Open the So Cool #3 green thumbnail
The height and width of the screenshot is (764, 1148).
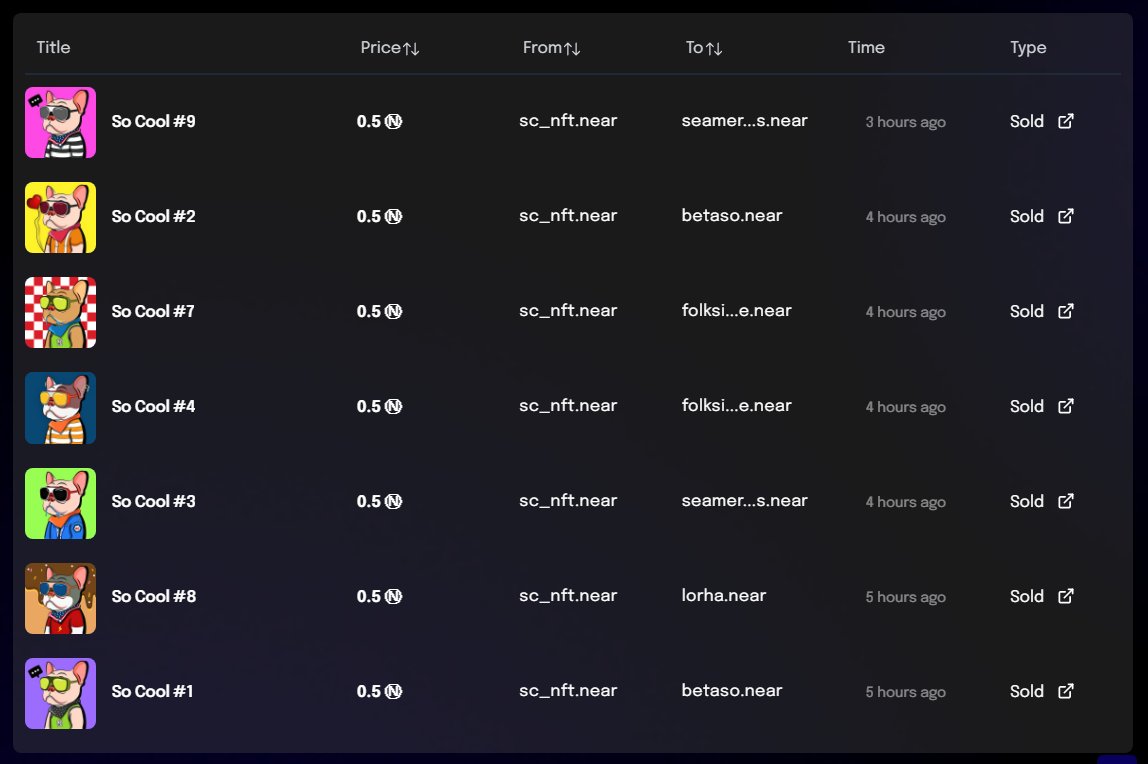(60, 503)
